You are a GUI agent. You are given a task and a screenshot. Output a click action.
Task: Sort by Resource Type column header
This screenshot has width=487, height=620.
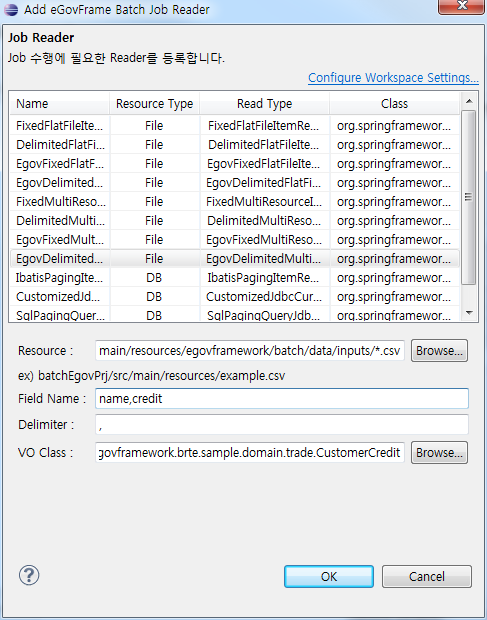click(x=155, y=104)
